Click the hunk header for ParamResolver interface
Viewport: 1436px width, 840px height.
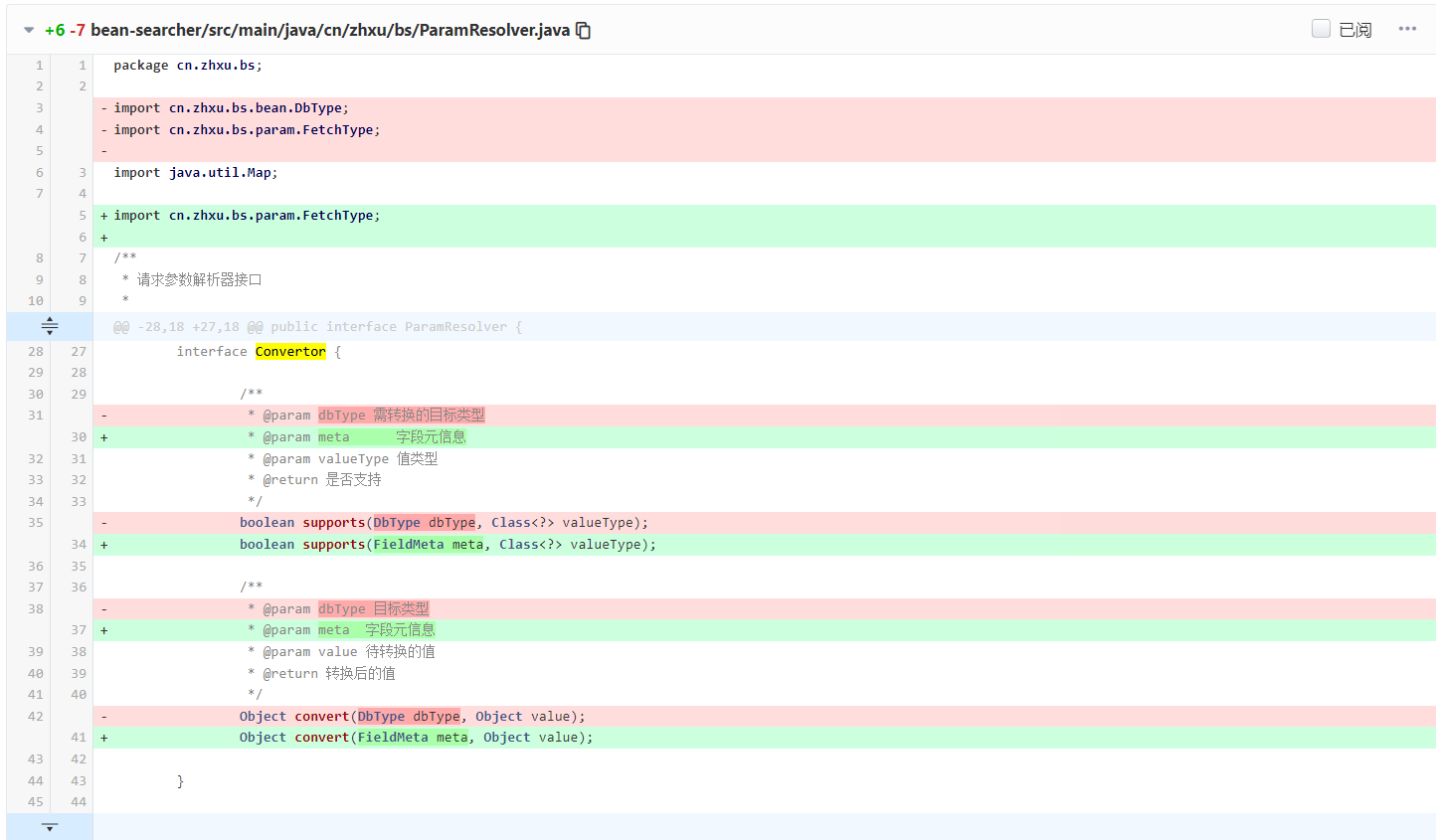pos(318,327)
